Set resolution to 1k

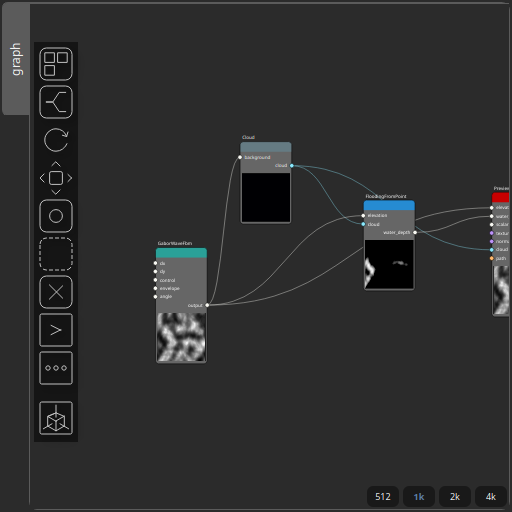point(419,497)
